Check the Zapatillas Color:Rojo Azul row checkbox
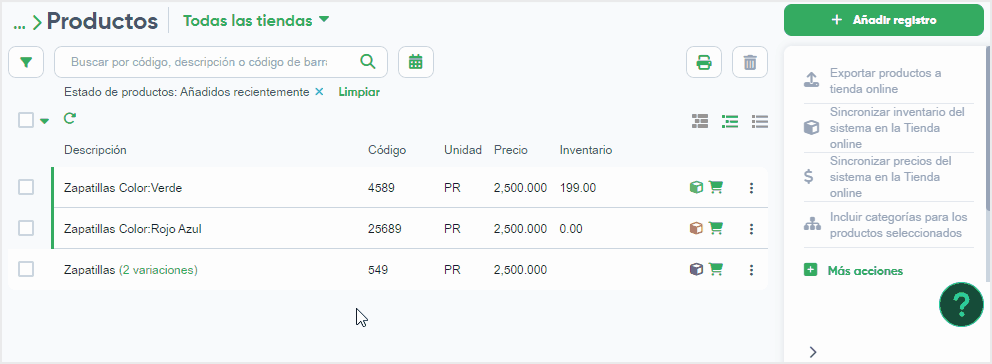The width and height of the screenshot is (992, 364). [26, 228]
